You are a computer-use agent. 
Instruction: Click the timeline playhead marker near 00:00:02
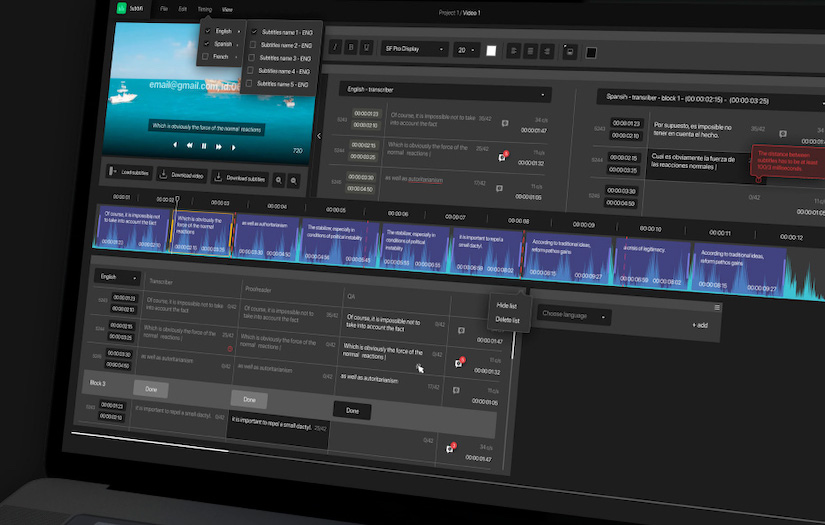point(177,199)
